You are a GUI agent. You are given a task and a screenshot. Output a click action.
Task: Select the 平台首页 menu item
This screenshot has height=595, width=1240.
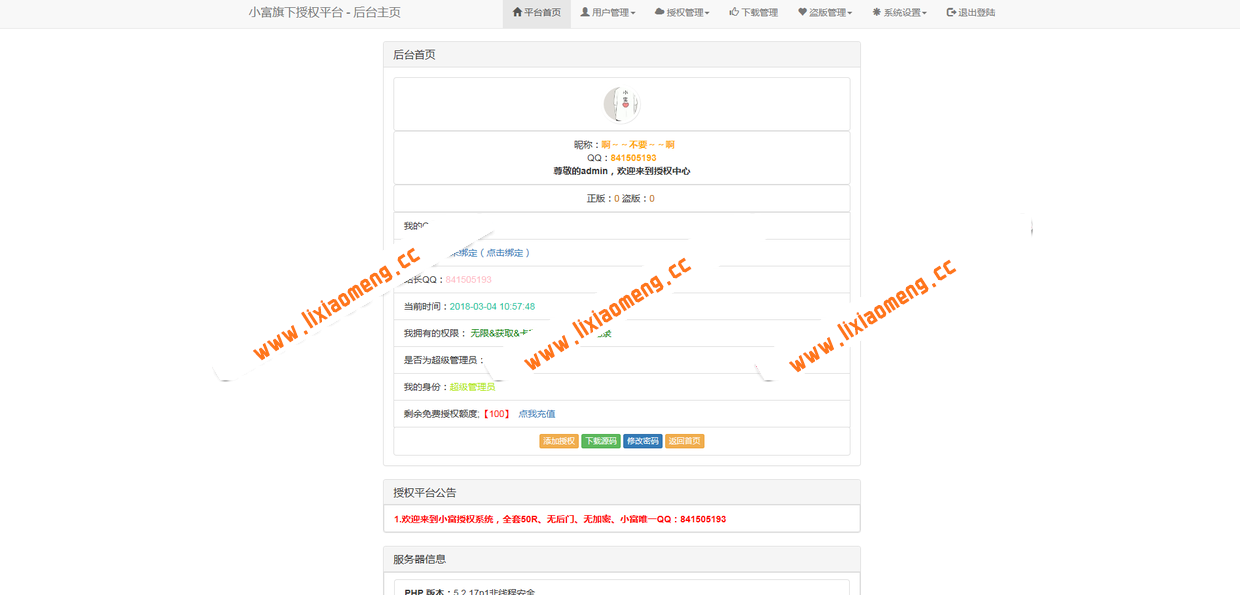point(537,13)
